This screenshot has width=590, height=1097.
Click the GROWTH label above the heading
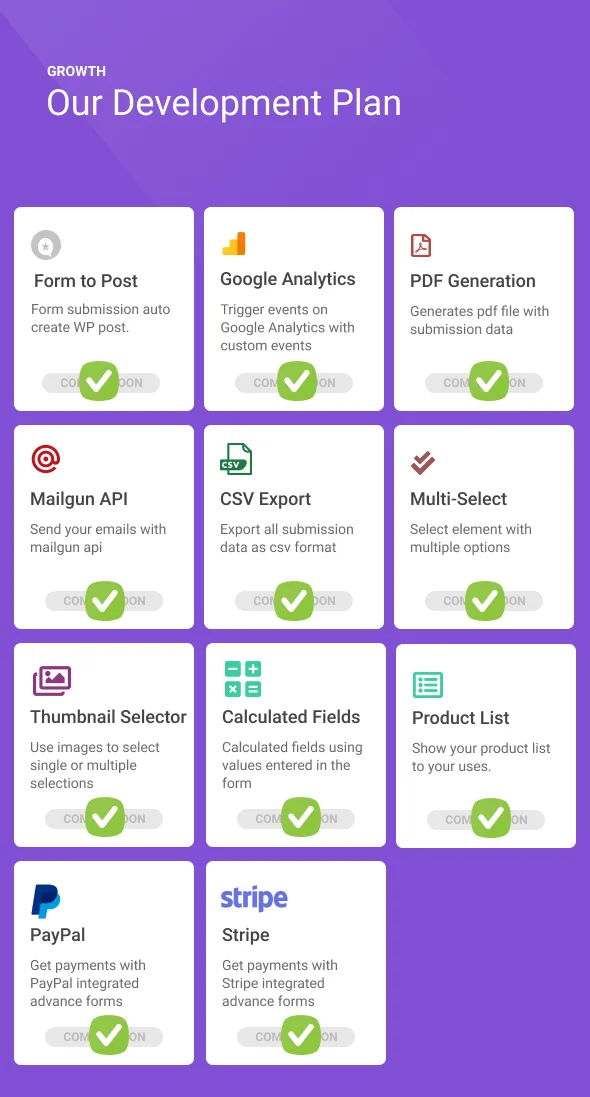pos(77,71)
